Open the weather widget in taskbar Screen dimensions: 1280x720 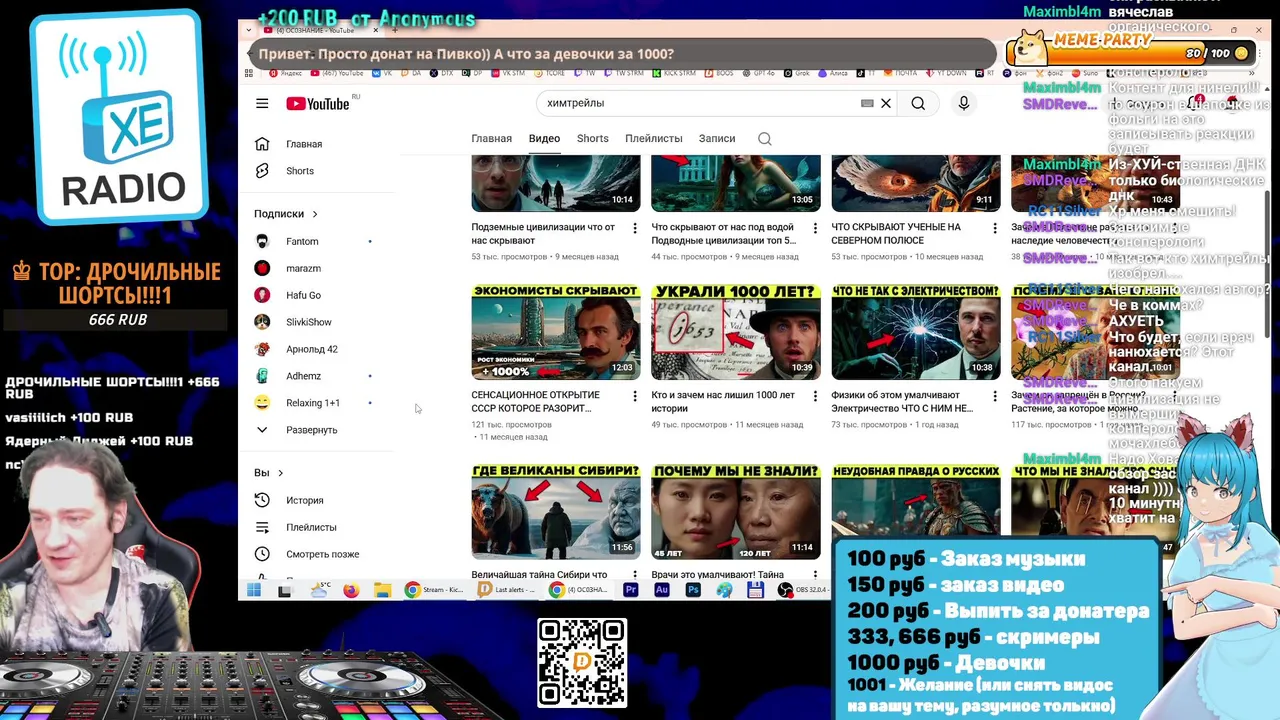pos(320,590)
